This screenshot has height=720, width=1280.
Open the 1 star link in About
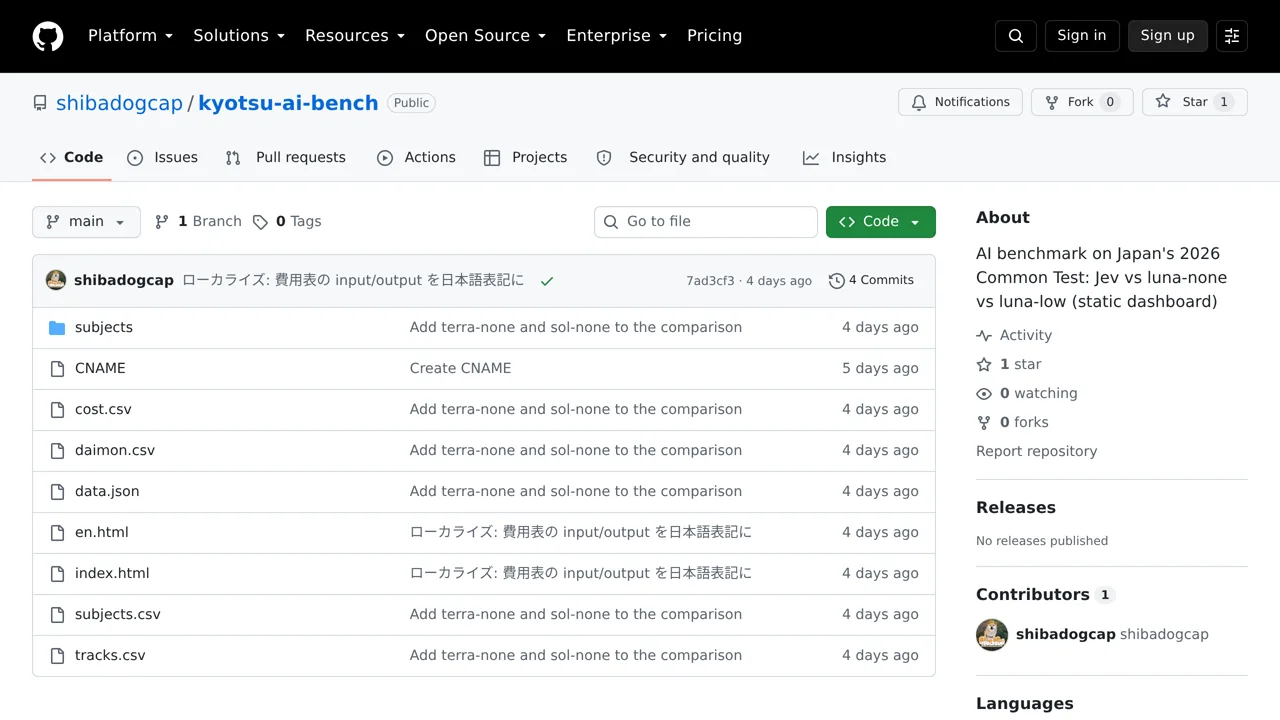[1009, 364]
